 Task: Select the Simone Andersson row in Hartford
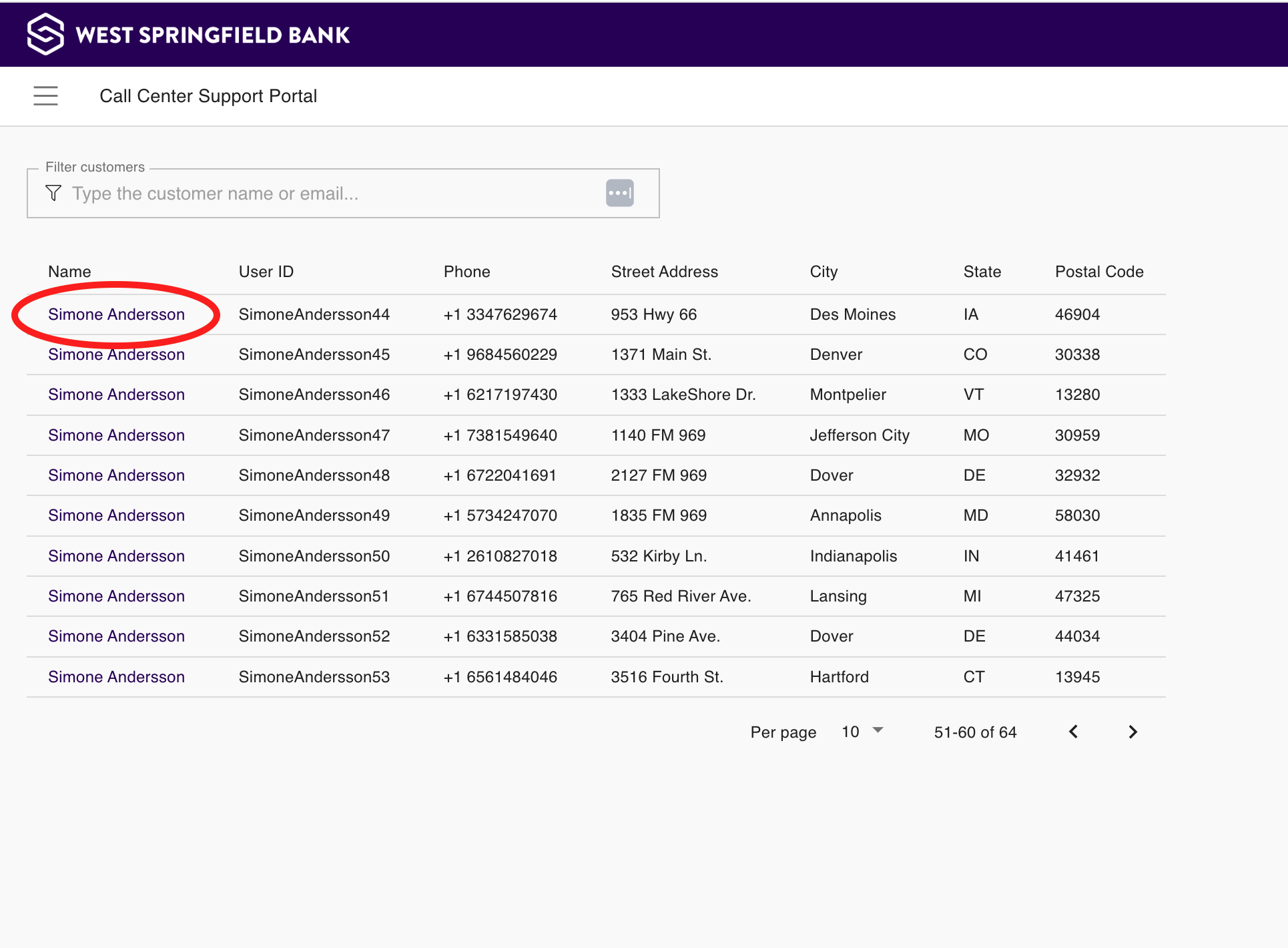[116, 676]
